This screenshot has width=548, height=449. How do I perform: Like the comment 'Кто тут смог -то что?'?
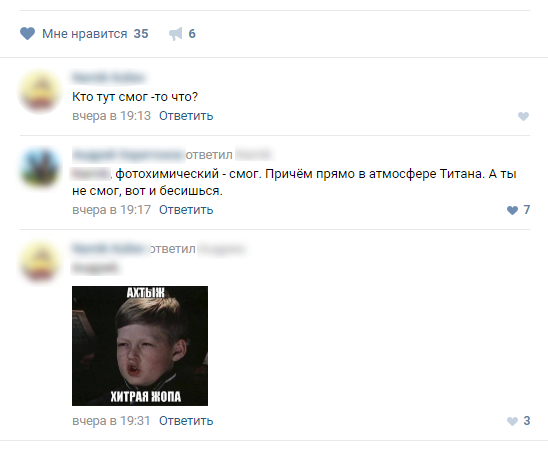[x=523, y=116]
